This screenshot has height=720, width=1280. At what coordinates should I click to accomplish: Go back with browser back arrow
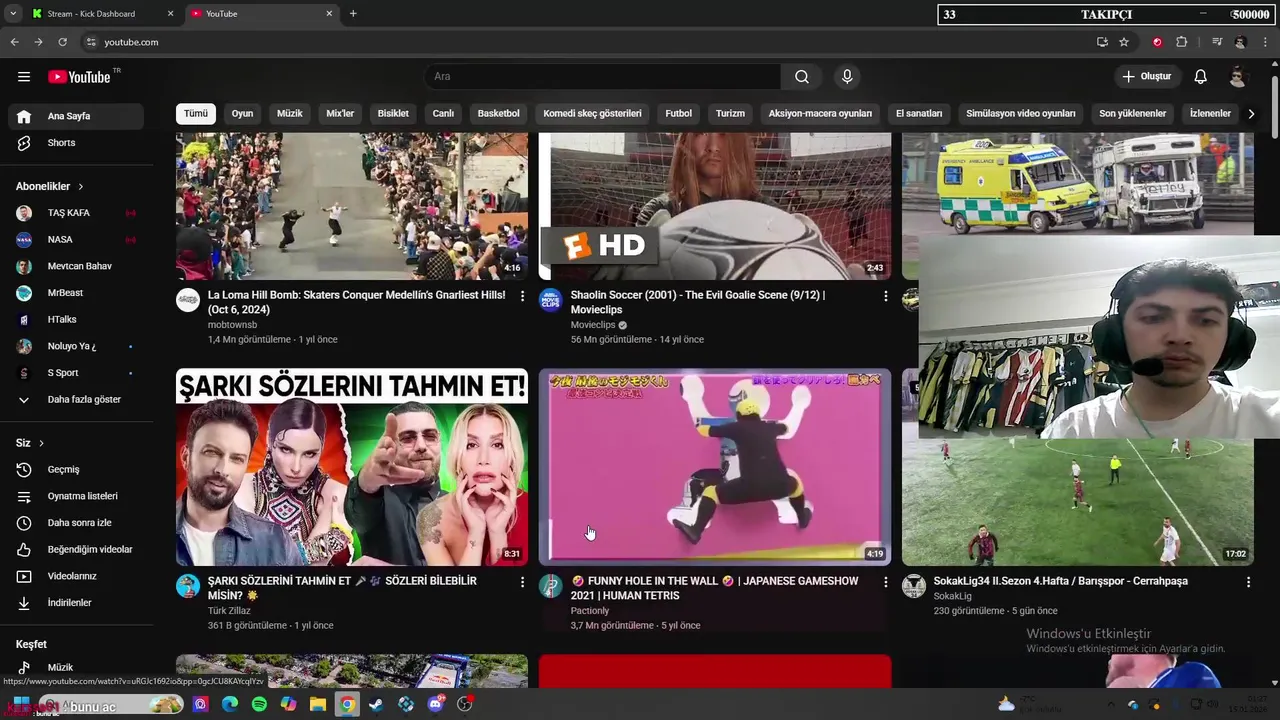point(14,42)
